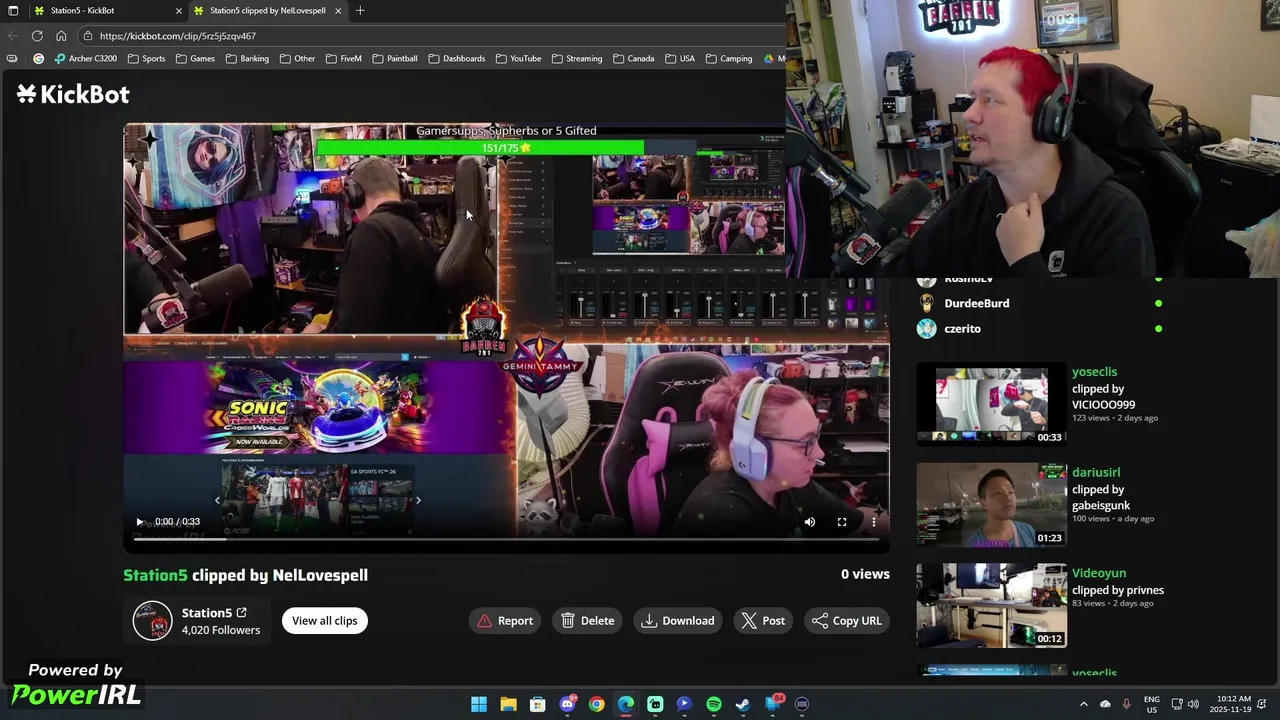Open Steam from the taskbar
Image resolution: width=1280 pixels, height=720 pixels.
(743, 704)
